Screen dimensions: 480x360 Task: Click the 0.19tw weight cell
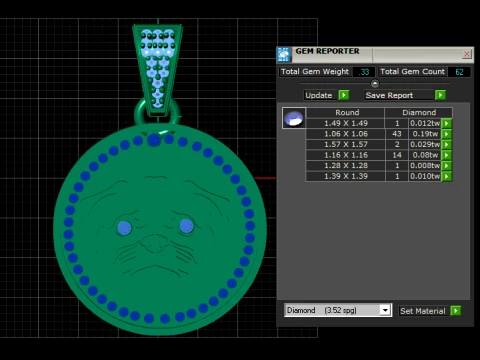425,134
